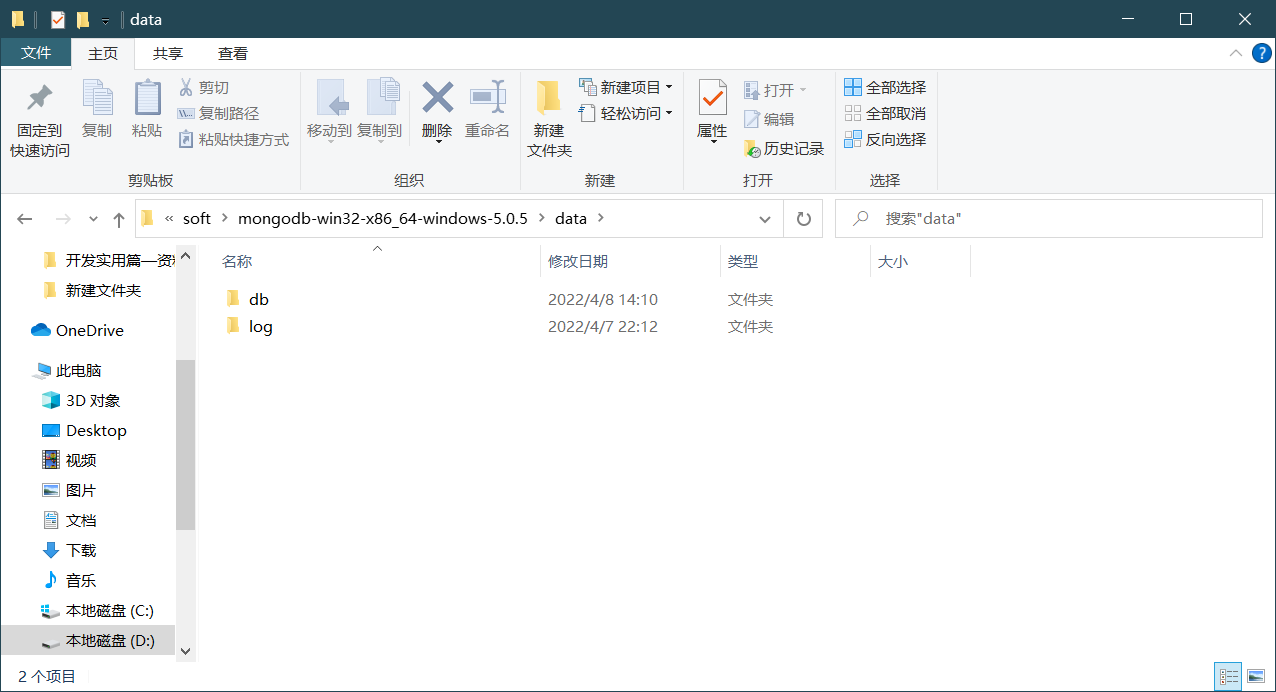Open the db folder
This screenshot has width=1276, height=692.
point(259,298)
